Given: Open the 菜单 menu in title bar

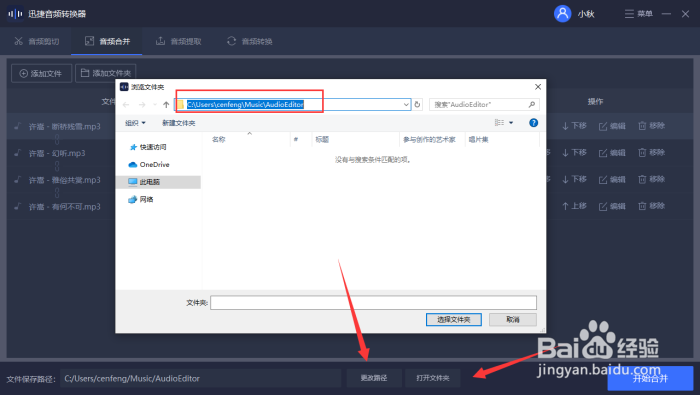Looking at the screenshot, I should click(x=638, y=14).
